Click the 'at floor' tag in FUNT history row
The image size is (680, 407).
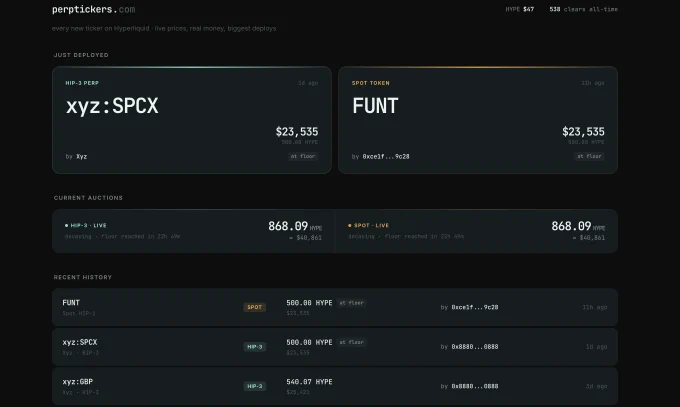(351, 303)
